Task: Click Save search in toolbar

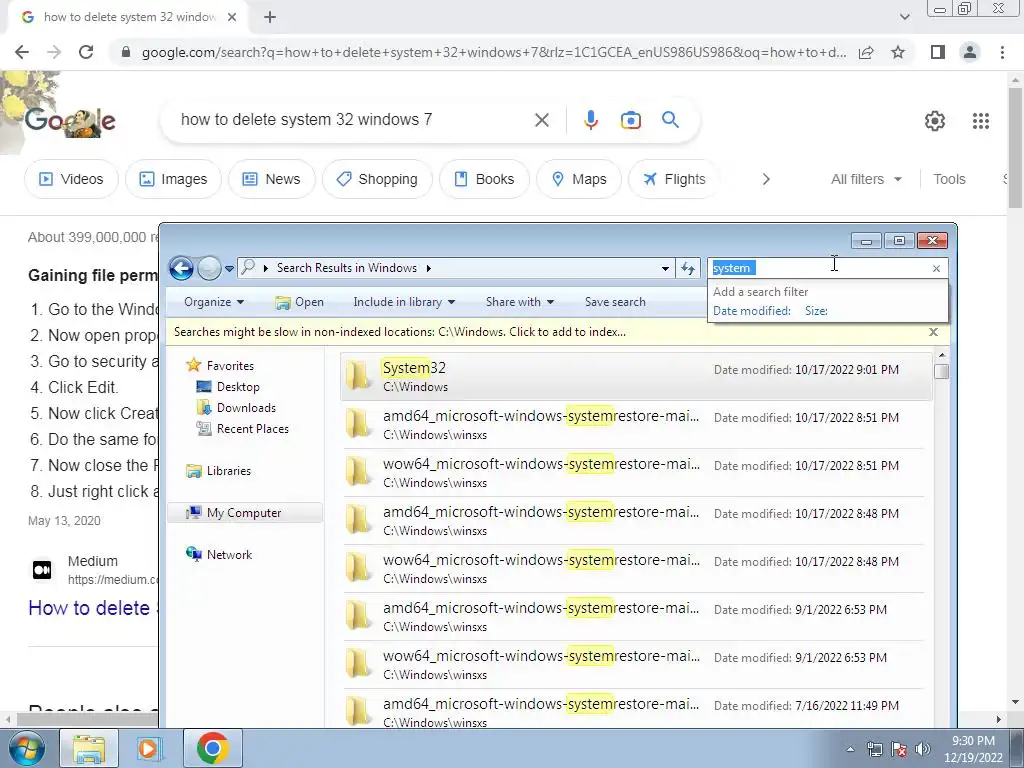Action: 615,302
